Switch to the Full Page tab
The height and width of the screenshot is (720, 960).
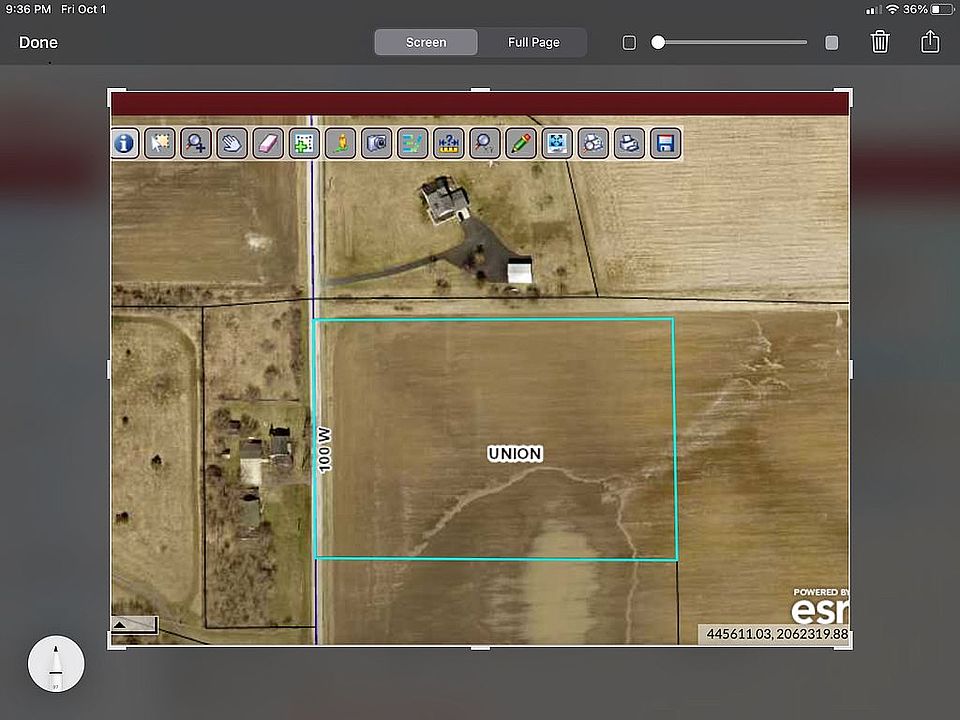(x=533, y=42)
